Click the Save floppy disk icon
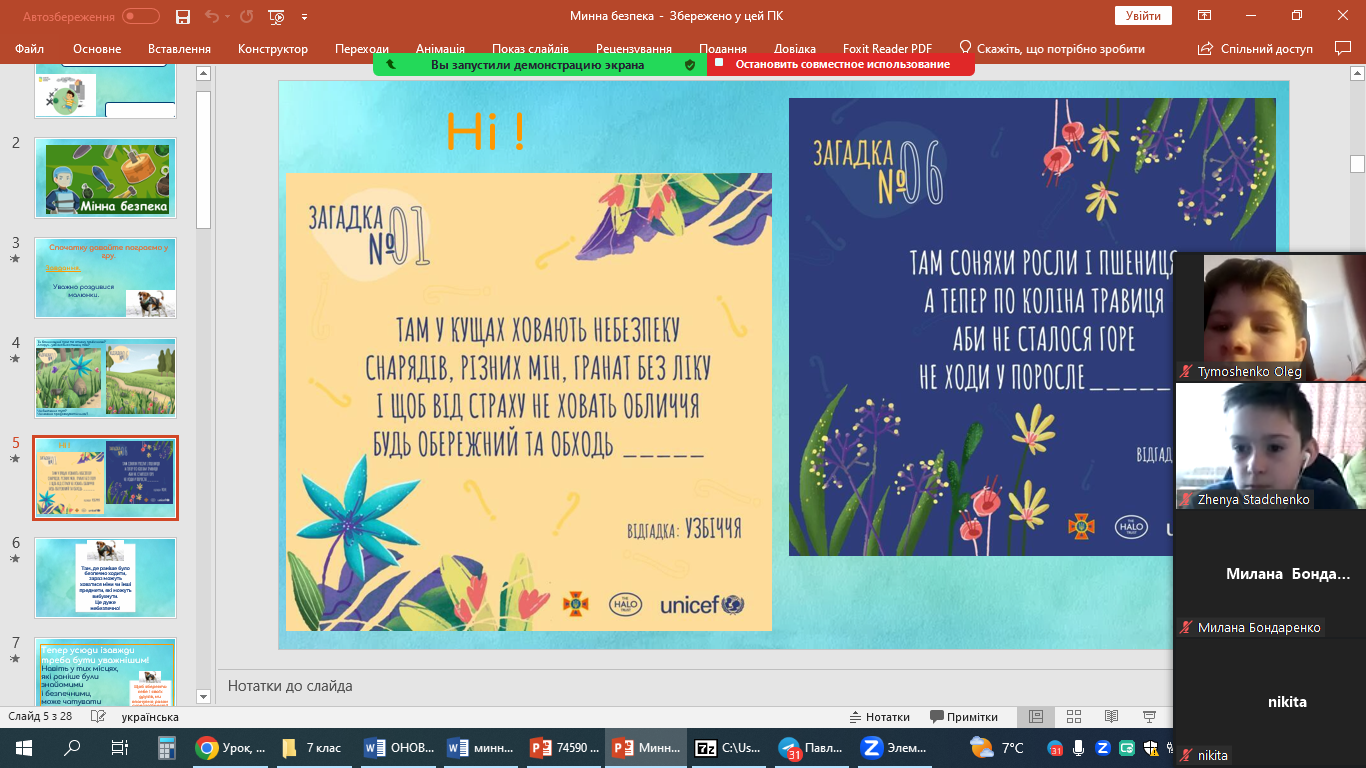The width and height of the screenshot is (1366, 768). 182,16
